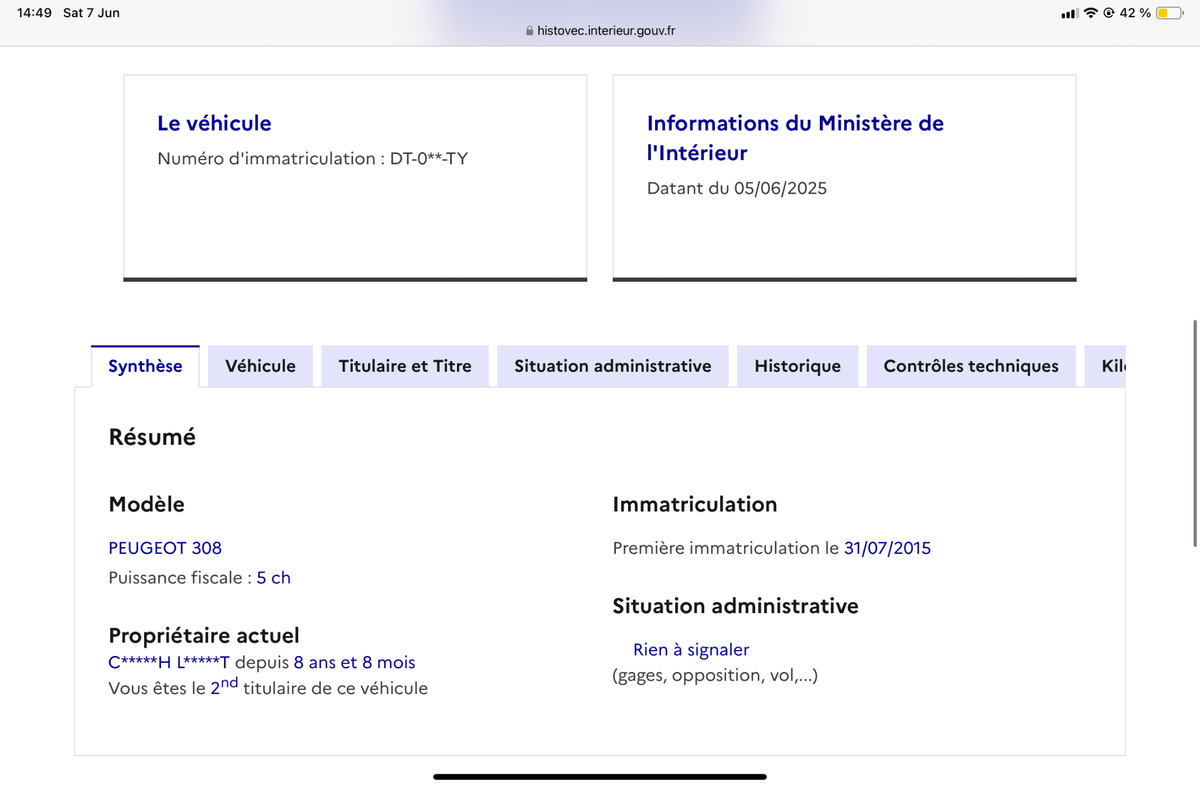
Task: Tap the 'Sat 7 Jun' date in status bar
Action: (91, 13)
